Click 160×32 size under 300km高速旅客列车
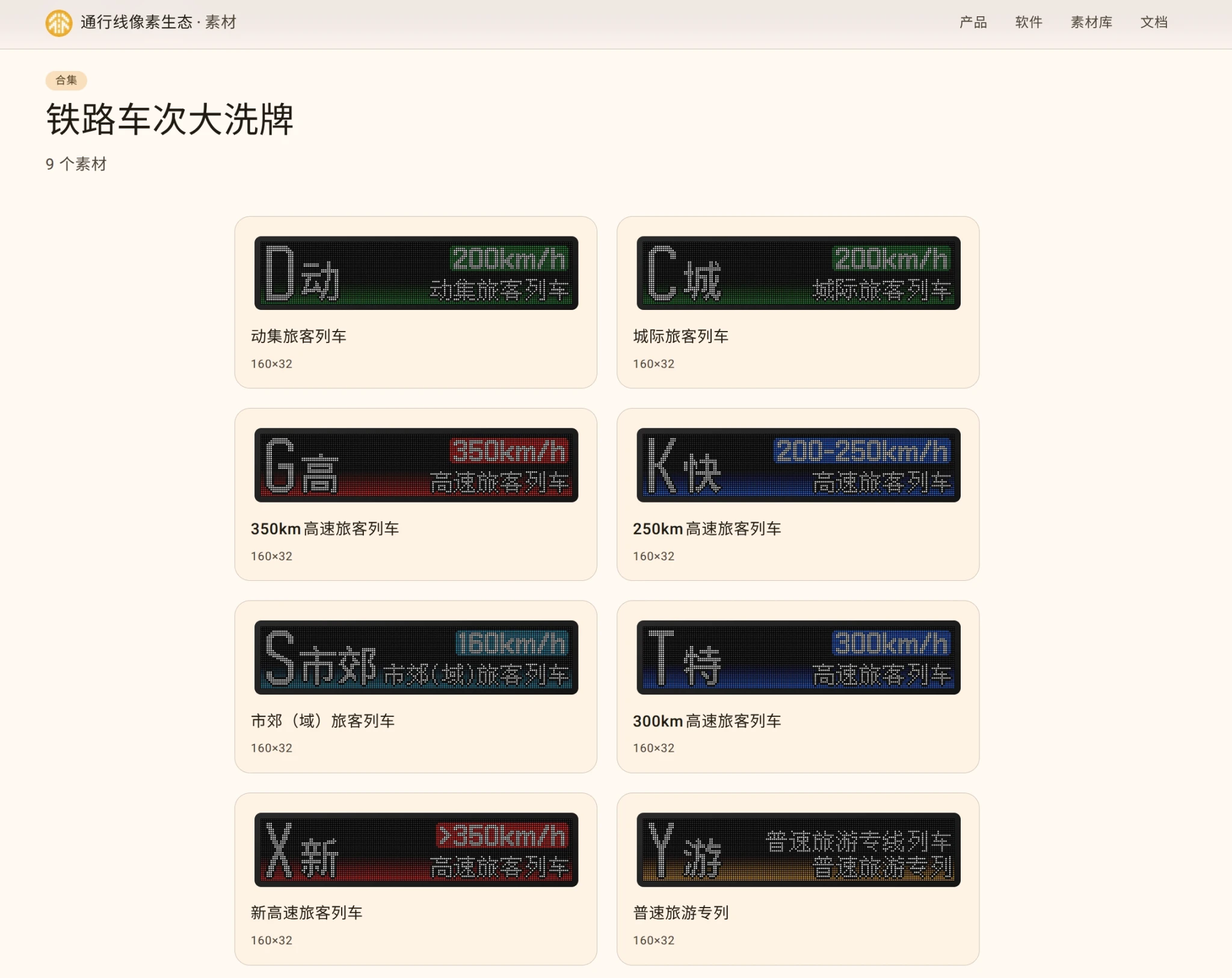 pos(653,748)
